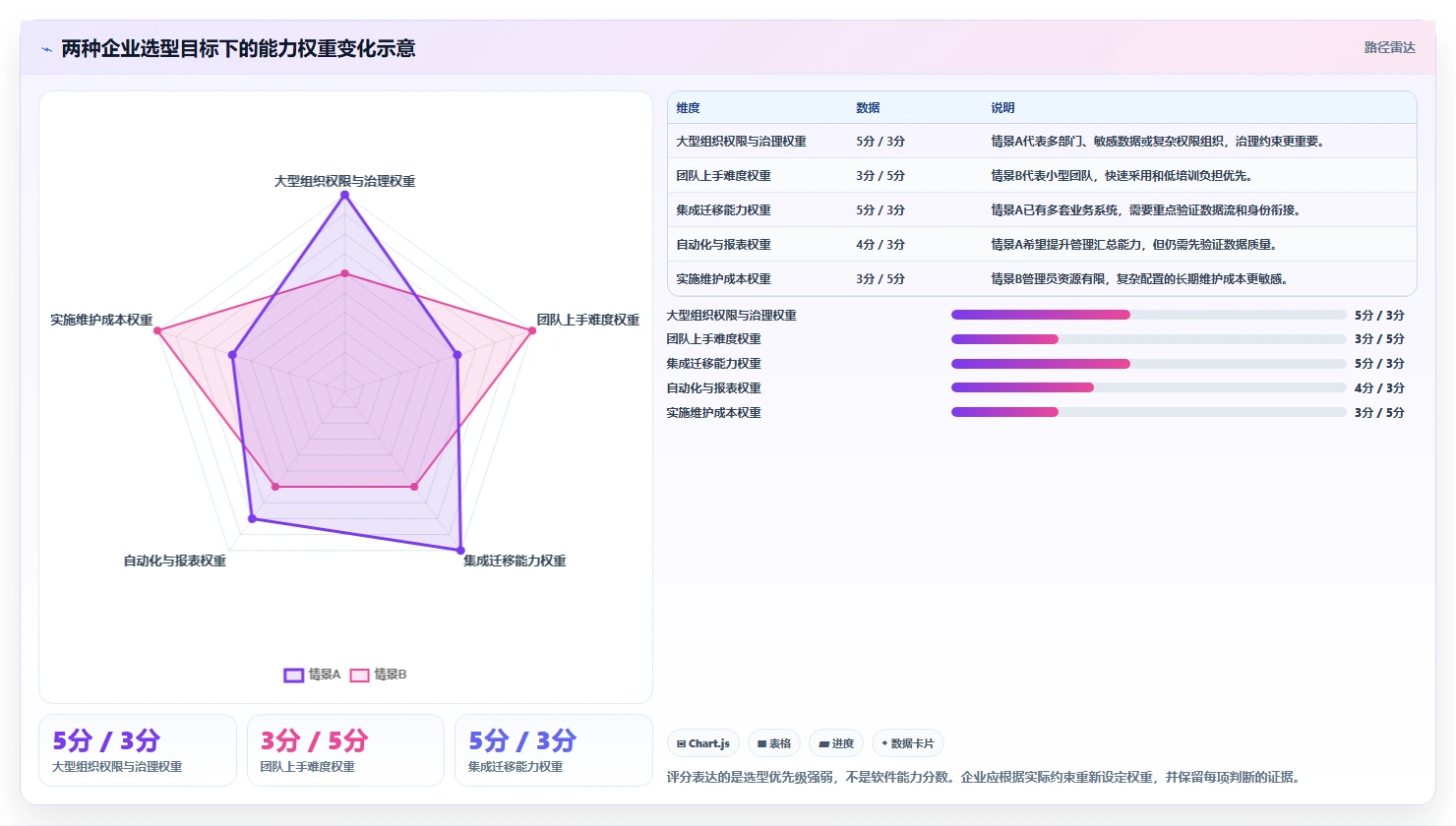
Task: Click the 团队上手难度权重 stat card
Action: (x=345, y=750)
